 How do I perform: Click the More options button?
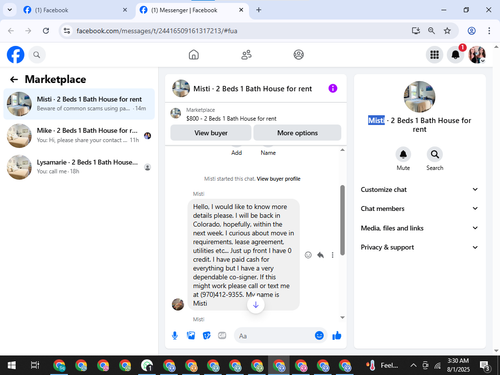(x=297, y=133)
